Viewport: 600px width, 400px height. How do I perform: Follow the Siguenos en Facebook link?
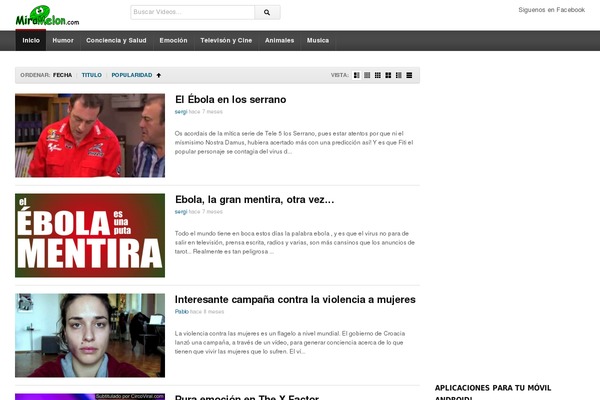click(x=551, y=10)
